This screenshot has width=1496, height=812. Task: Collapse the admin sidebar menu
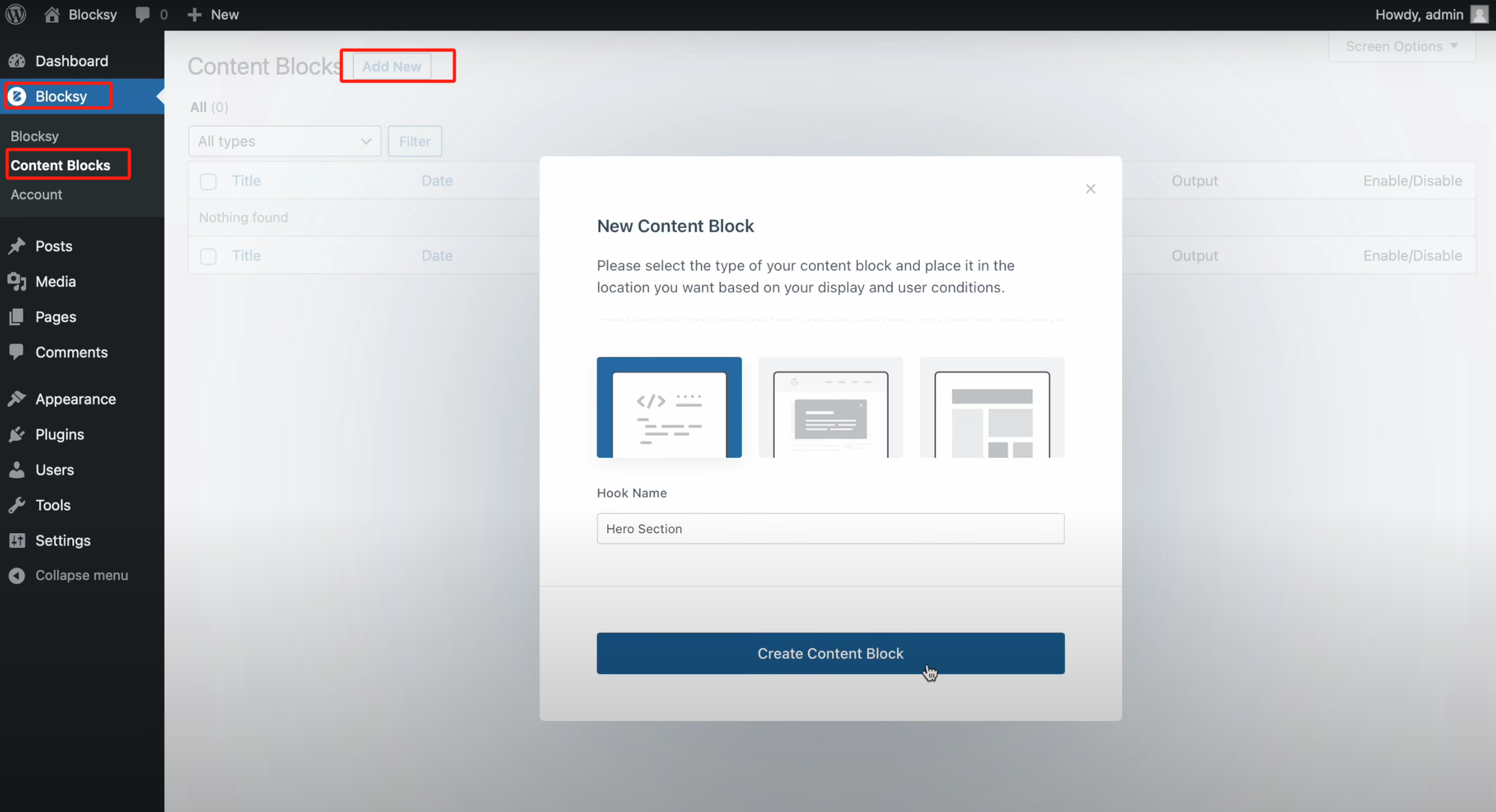(81, 575)
